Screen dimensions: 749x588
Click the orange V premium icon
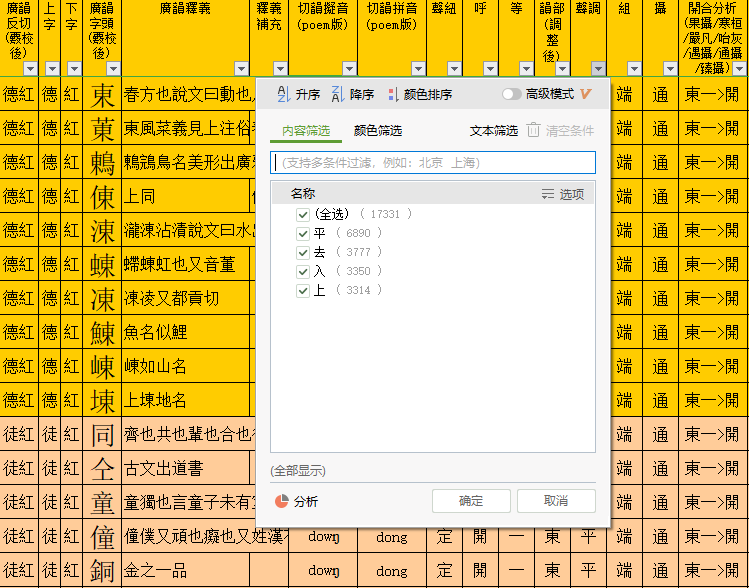pyautogui.click(x=586, y=94)
